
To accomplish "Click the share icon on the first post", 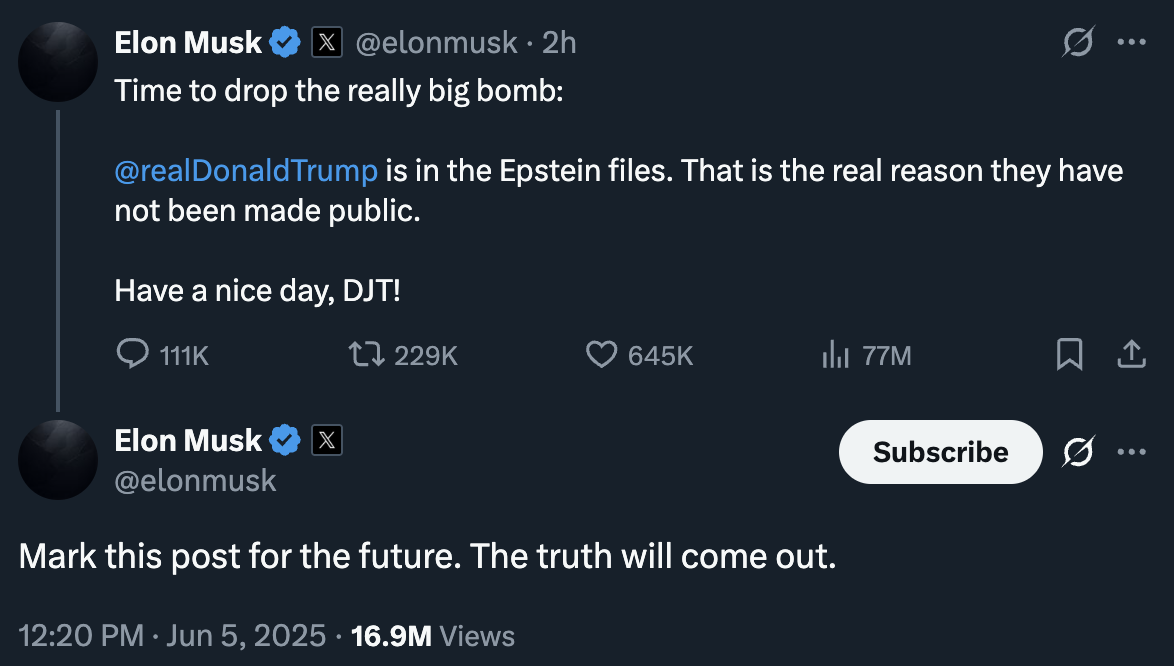I will pyautogui.click(x=1131, y=355).
